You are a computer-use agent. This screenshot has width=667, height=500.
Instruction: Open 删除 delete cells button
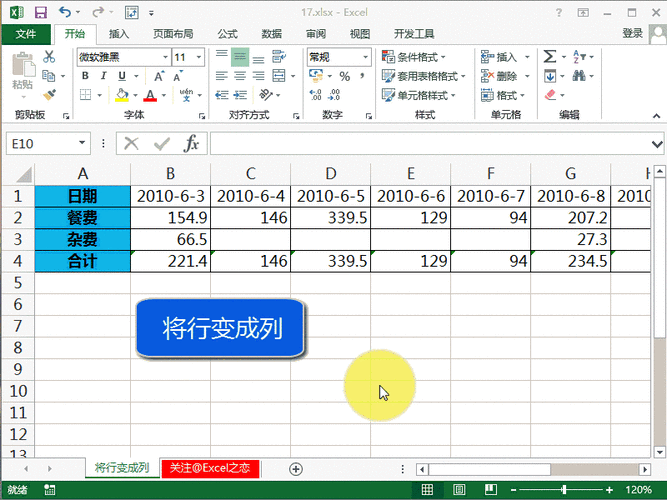[505, 76]
